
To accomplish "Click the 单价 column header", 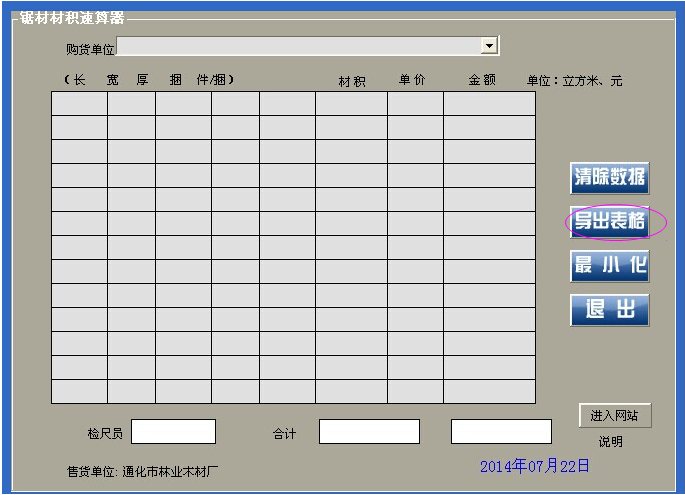I will (412, 80).
